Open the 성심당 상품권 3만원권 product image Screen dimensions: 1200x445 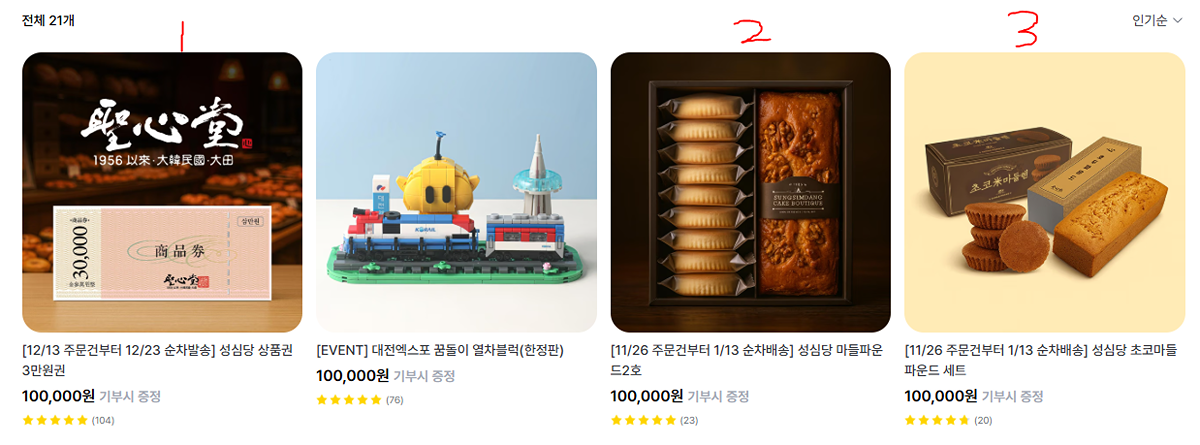coord(162,192)
